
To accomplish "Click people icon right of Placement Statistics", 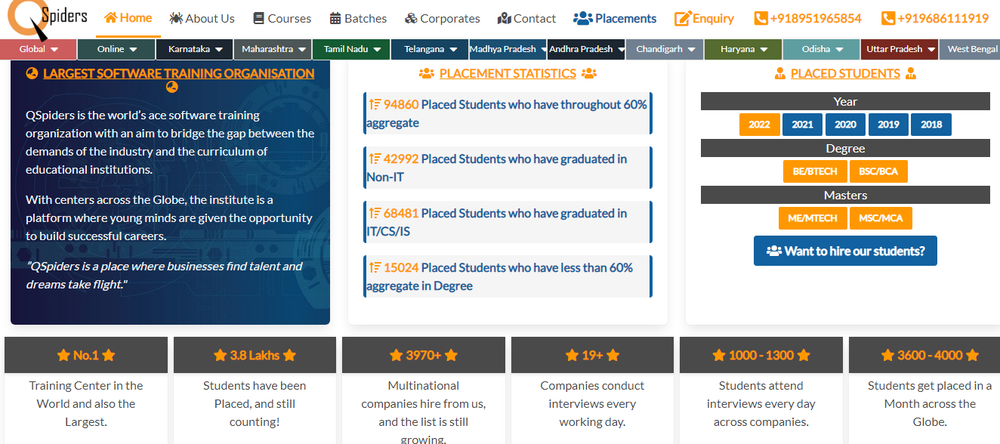I will (589, 73).
